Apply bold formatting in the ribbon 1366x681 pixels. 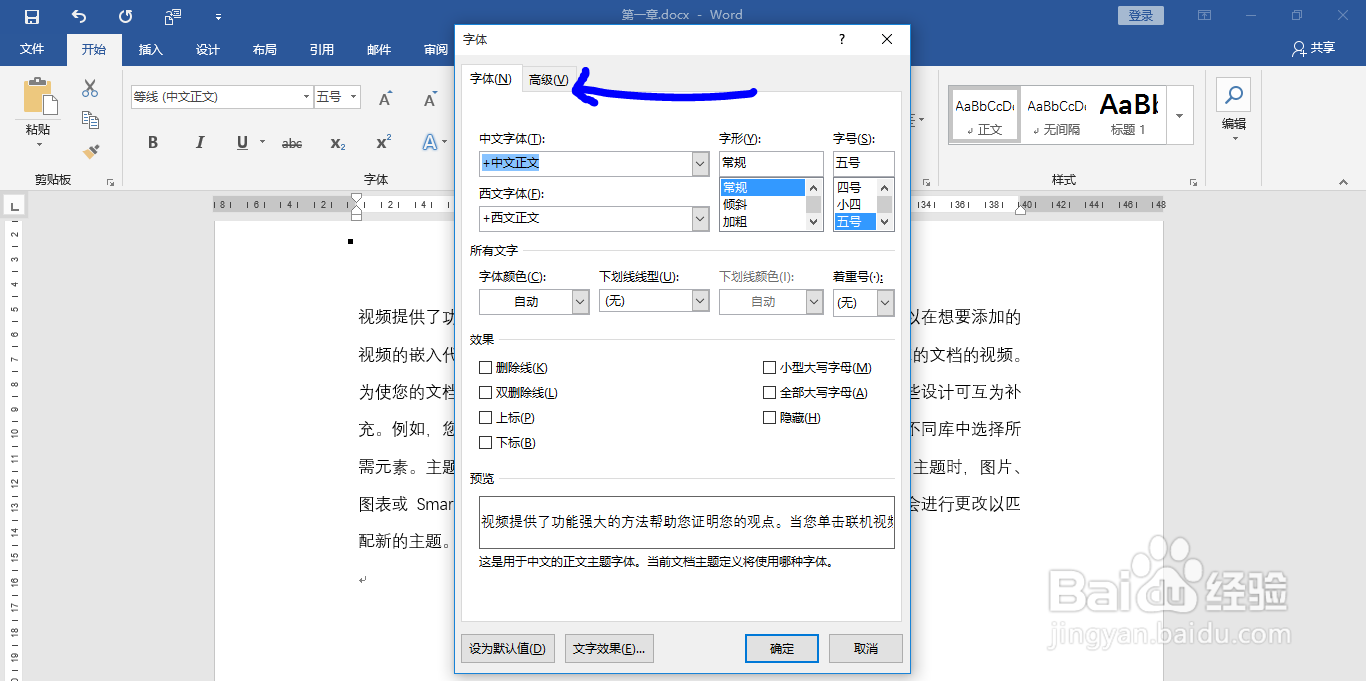tap(152, 143)
